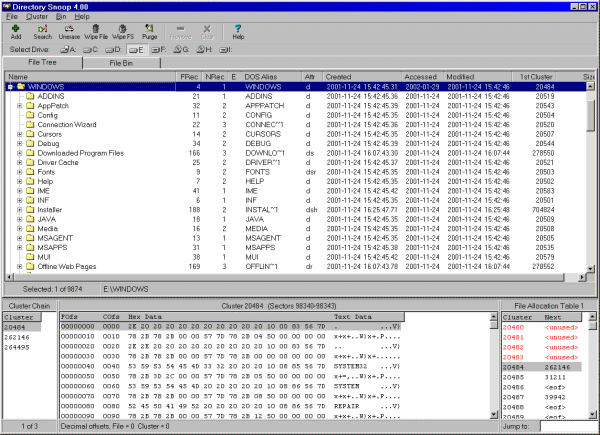This screenshot has height=435, width=600.
Task: Expand the Downloaded Program Files folder
Action: tap(21, 152)
